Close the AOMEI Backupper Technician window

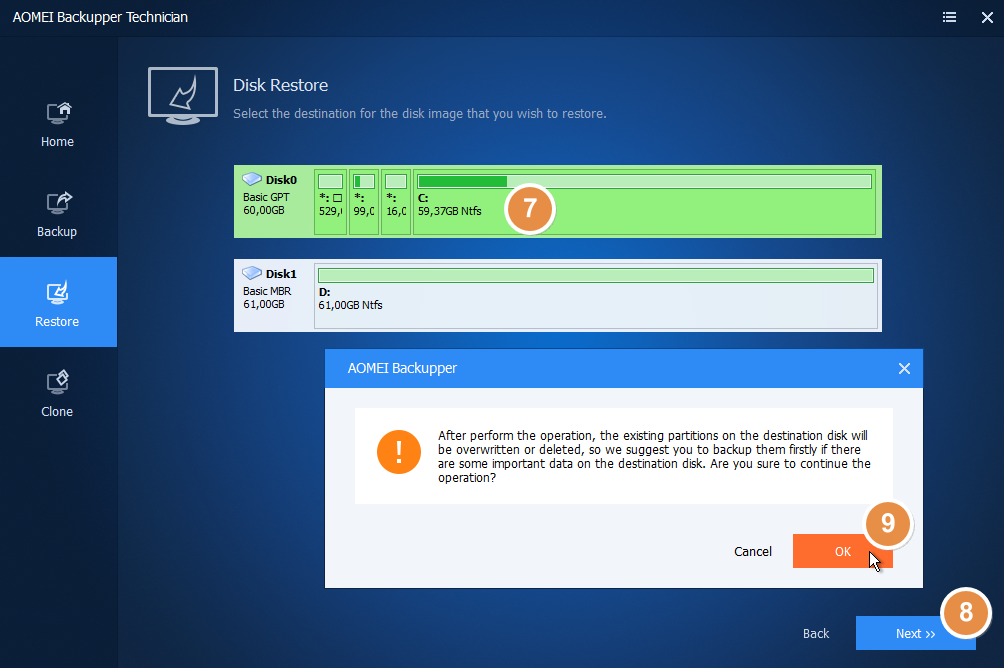987,17
